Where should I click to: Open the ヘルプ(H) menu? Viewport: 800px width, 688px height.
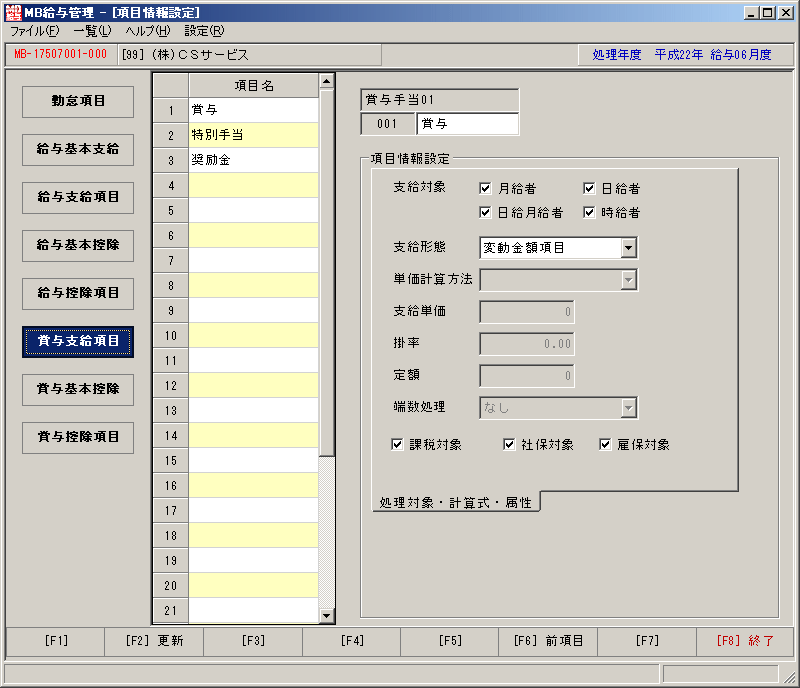coord(148,31)
